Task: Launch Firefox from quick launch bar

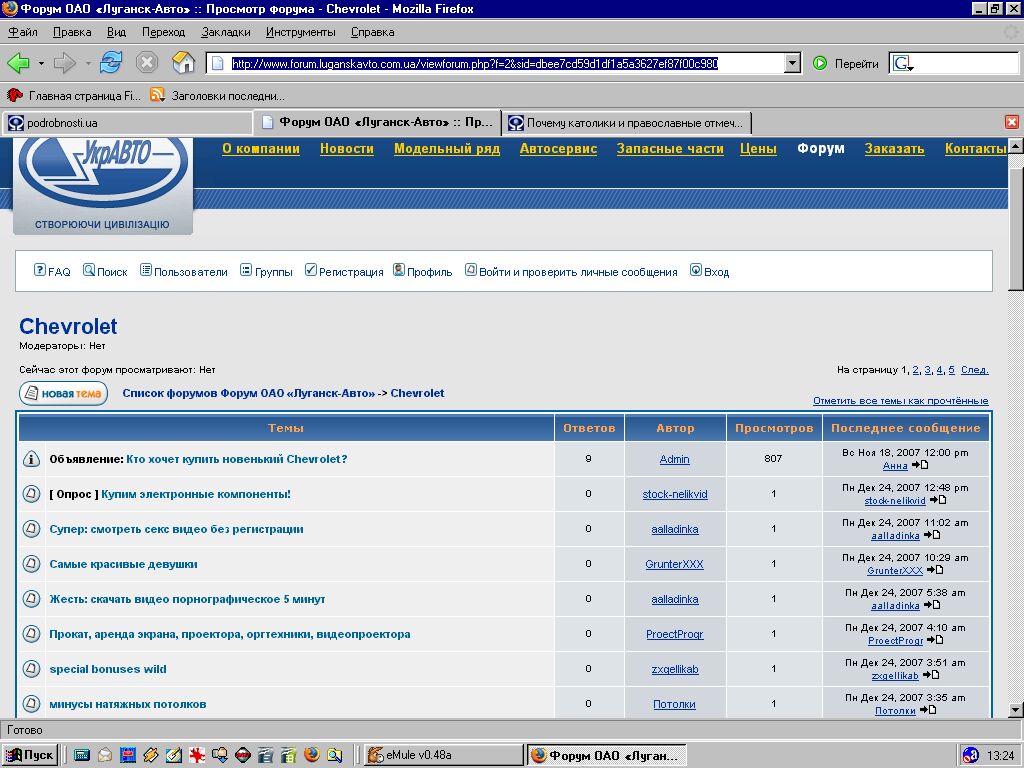Action: click(x=312, y=755)
